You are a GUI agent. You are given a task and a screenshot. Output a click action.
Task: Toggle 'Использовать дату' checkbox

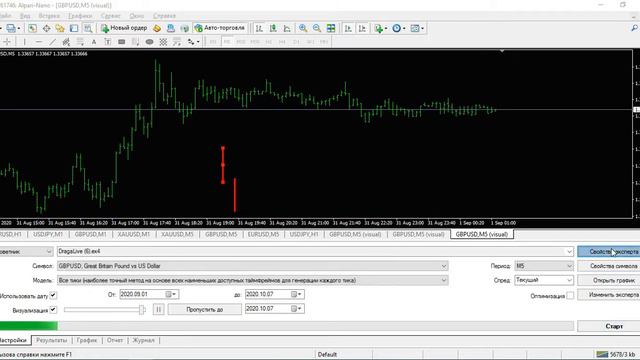[53, 295]
